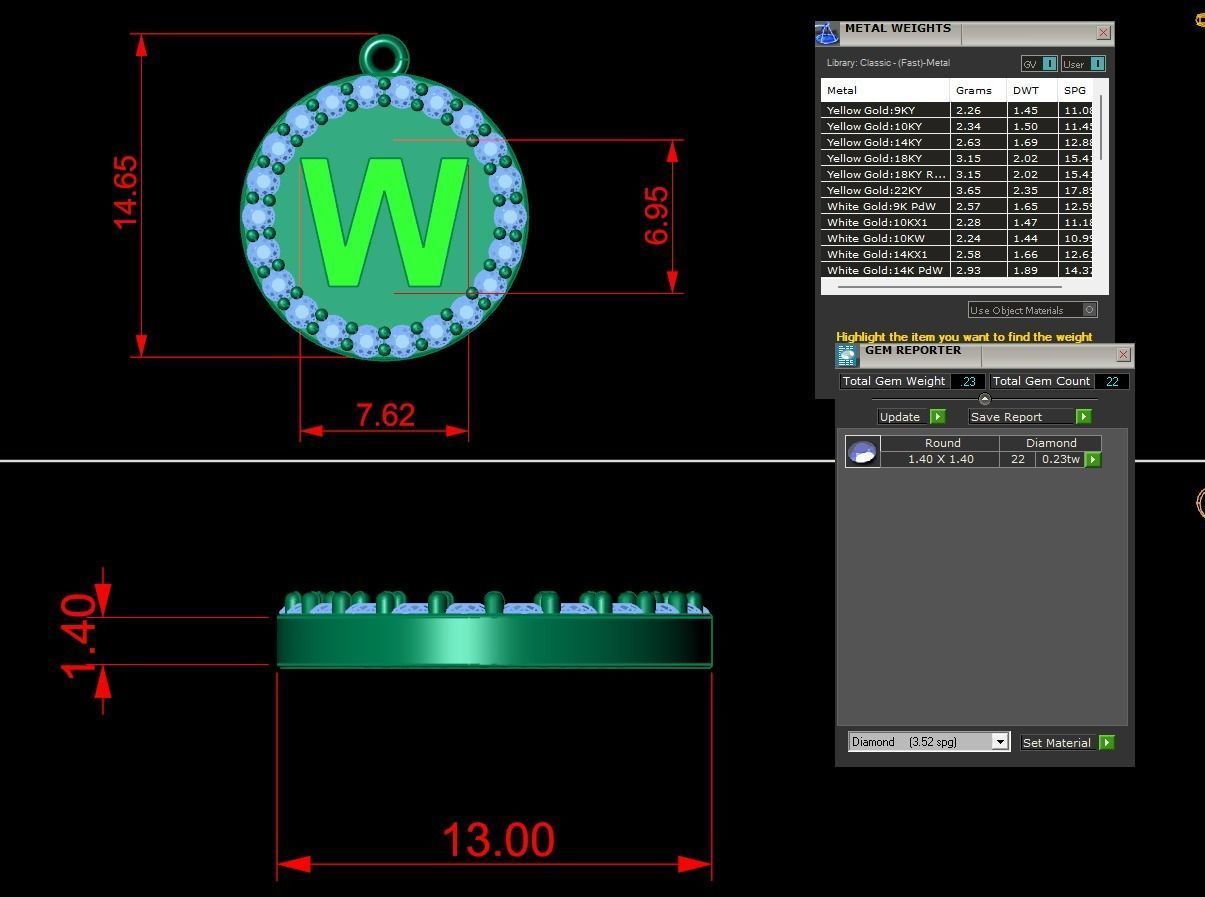Click the 14.65 height dimension label
This screenshot has width=1205, height=897.
(125, 192)
